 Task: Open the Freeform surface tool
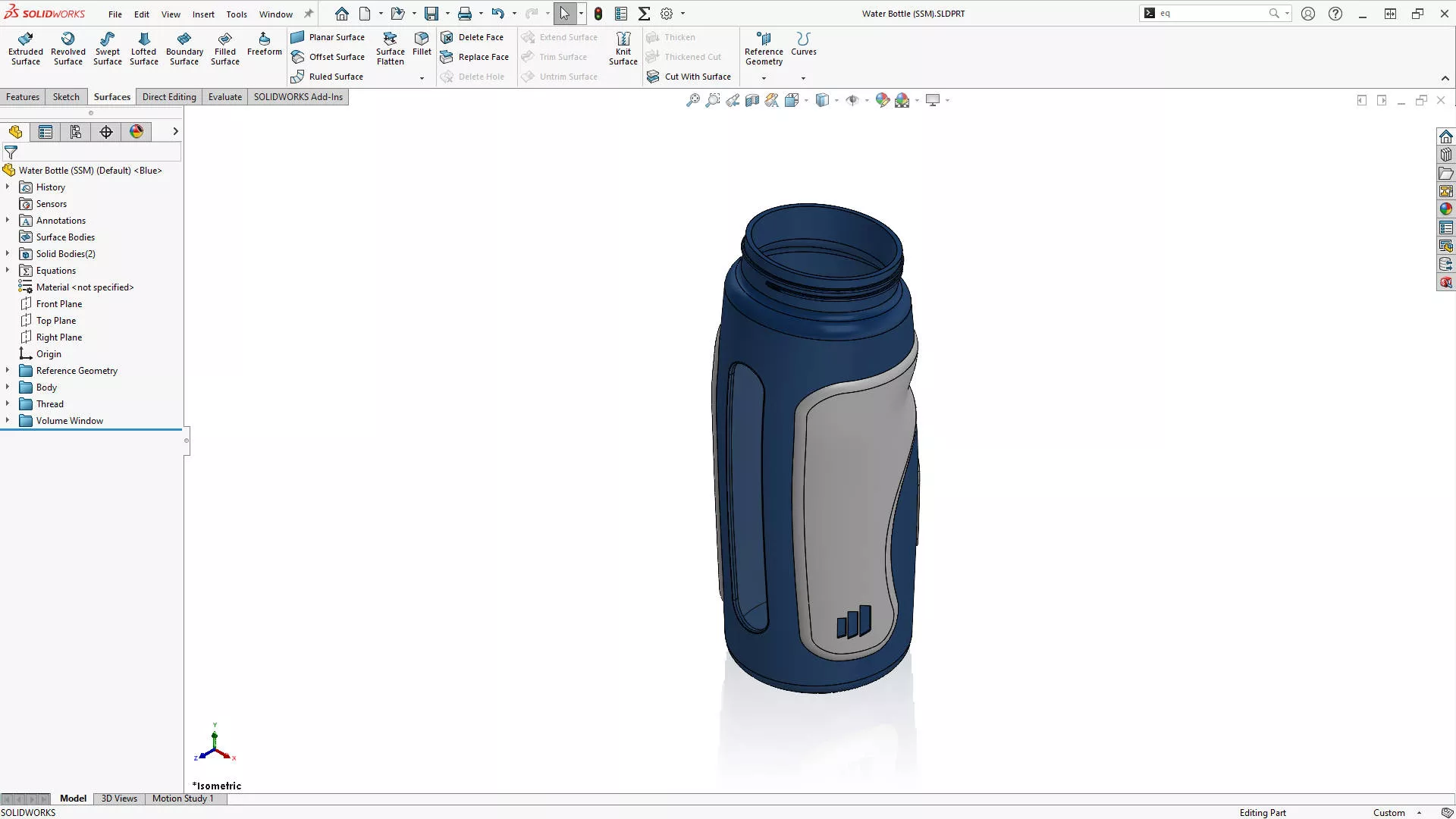[x=264, y=45]
